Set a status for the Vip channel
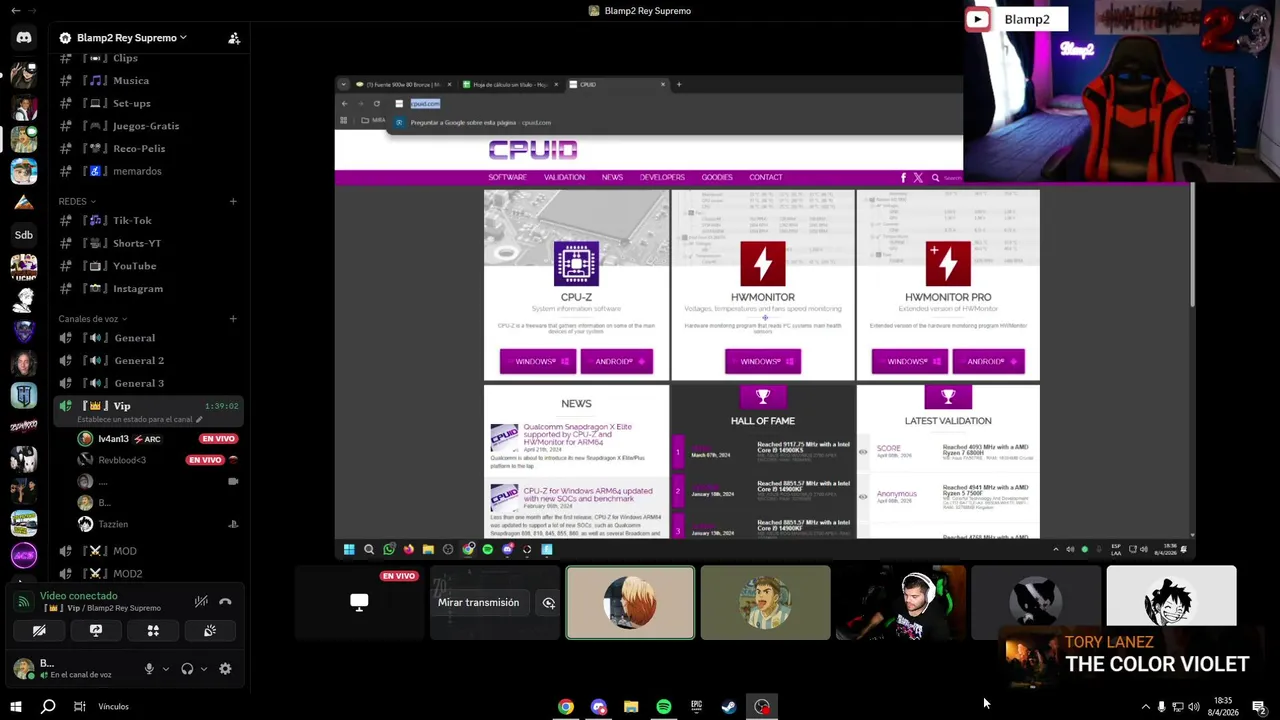This screenshot has height=720, width=1280. click(x=139, y=420)
